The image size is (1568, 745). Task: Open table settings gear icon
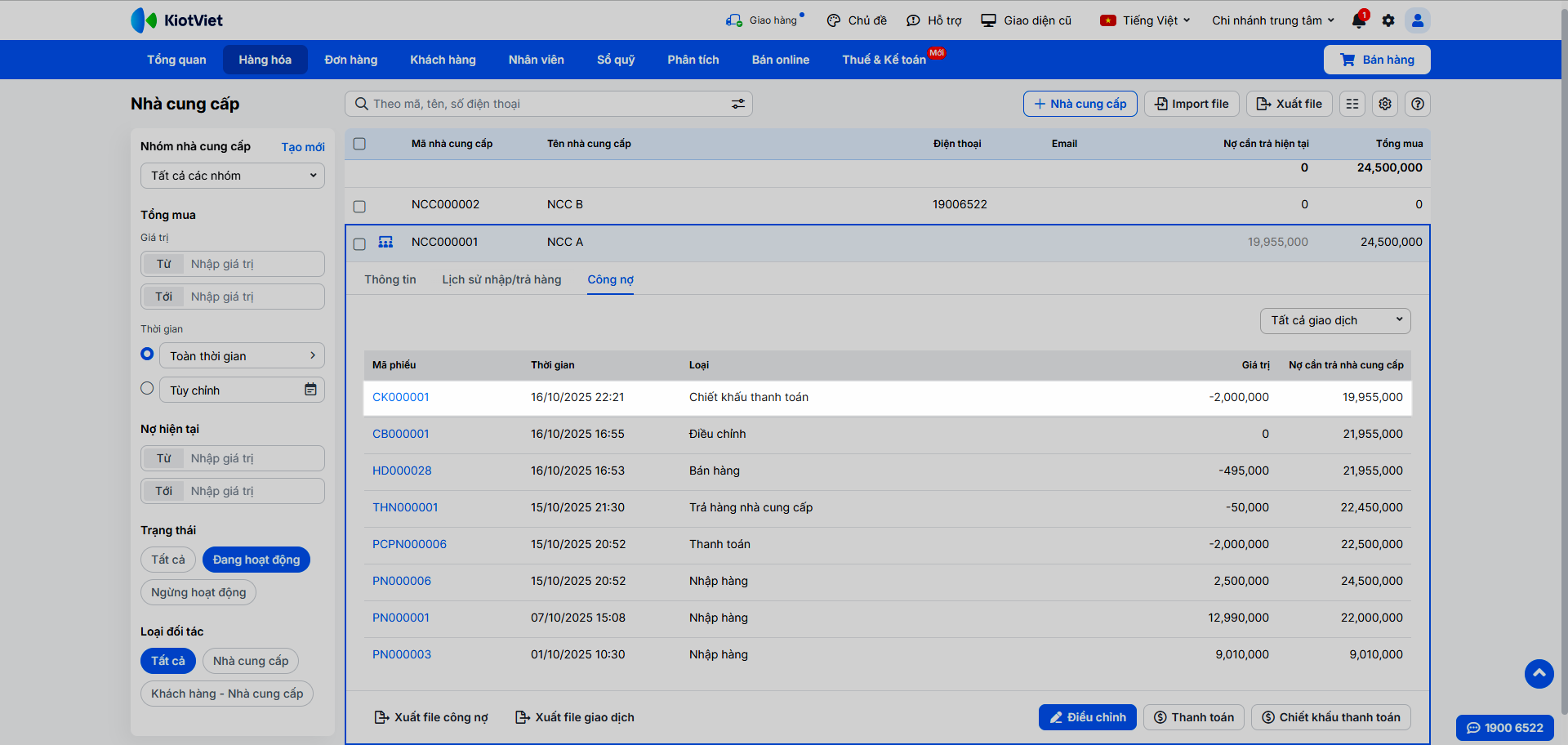click(1385, 104)
